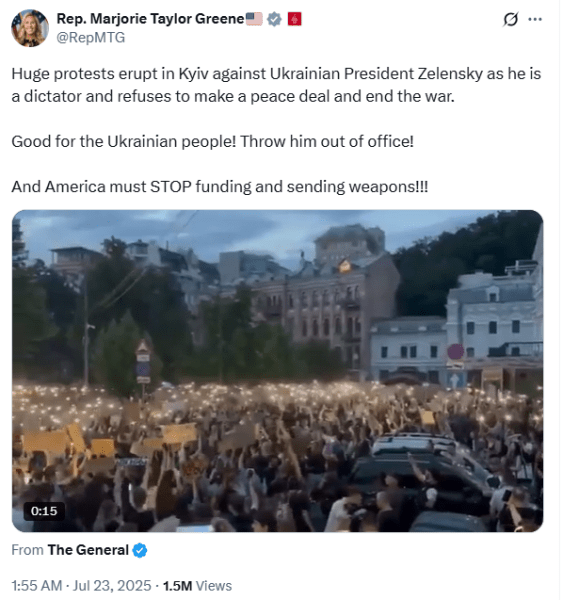Open the 1:55 AM post time link
This screenshot has width=563, height=600.
click(x=37, y=586)
